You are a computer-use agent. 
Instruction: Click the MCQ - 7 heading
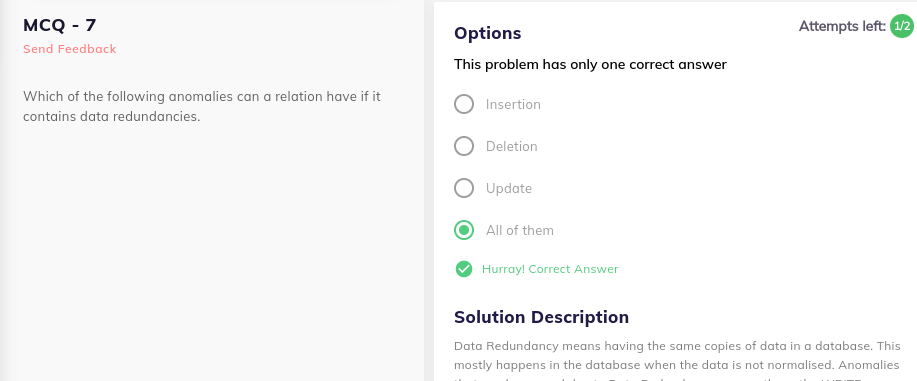pos(60,25)
